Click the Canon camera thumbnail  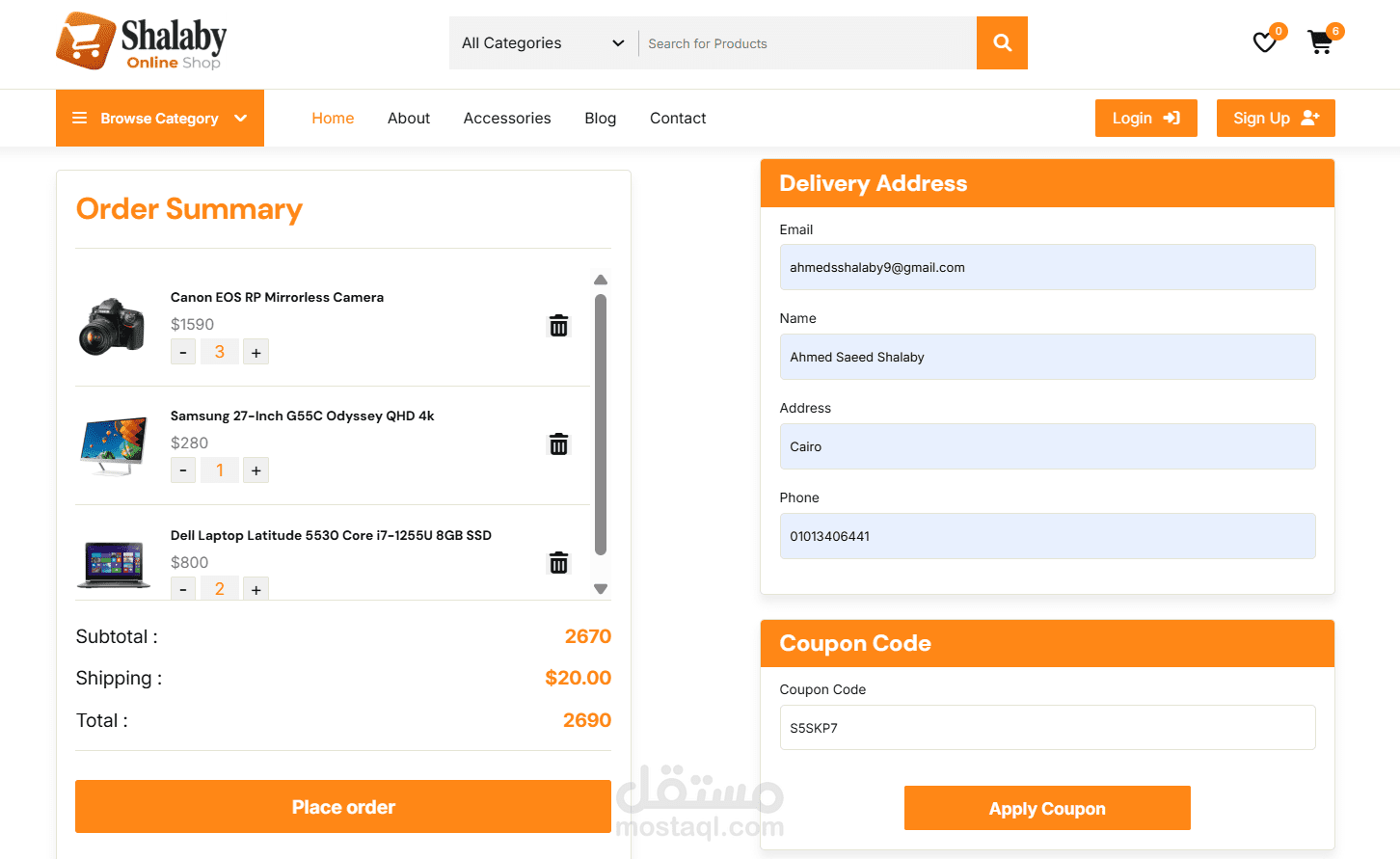click(113, 326)
